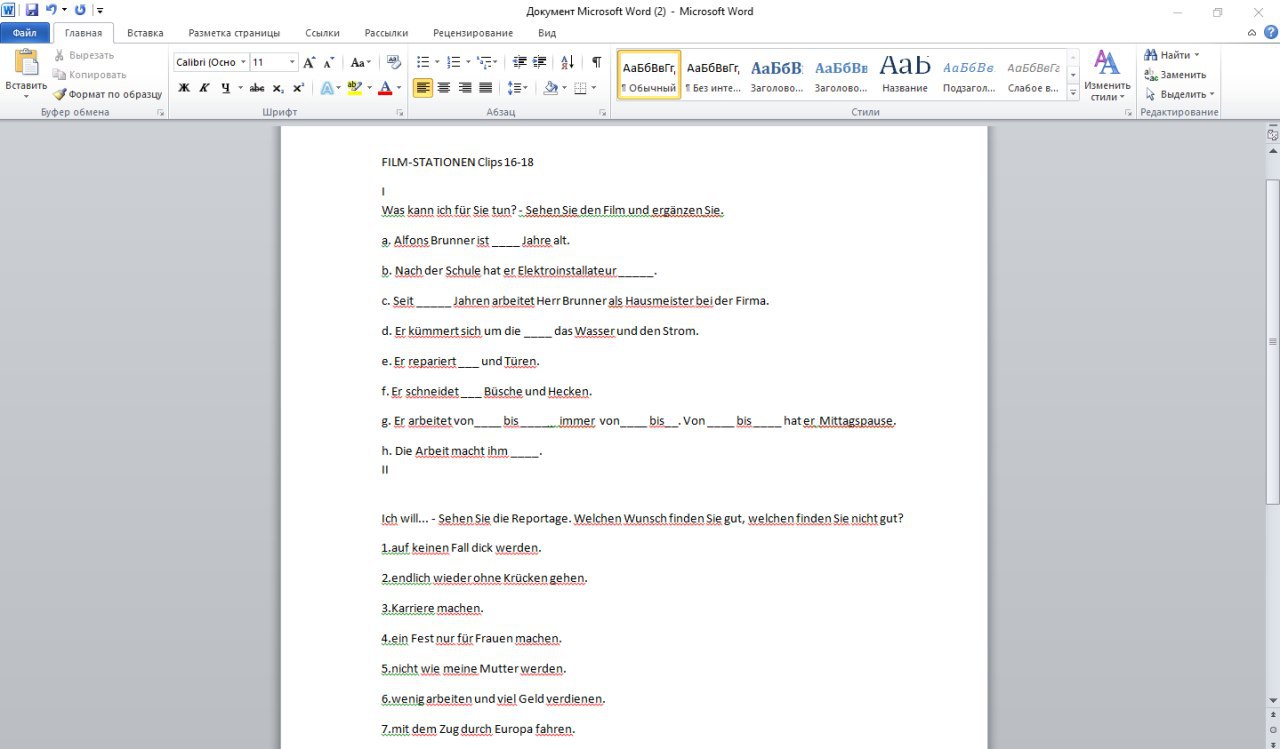This screenshot has width=1280, height=749.
Task: Click the Clear Formatting eraser icon
Action: pyautogui.click(x=393, y=62)
